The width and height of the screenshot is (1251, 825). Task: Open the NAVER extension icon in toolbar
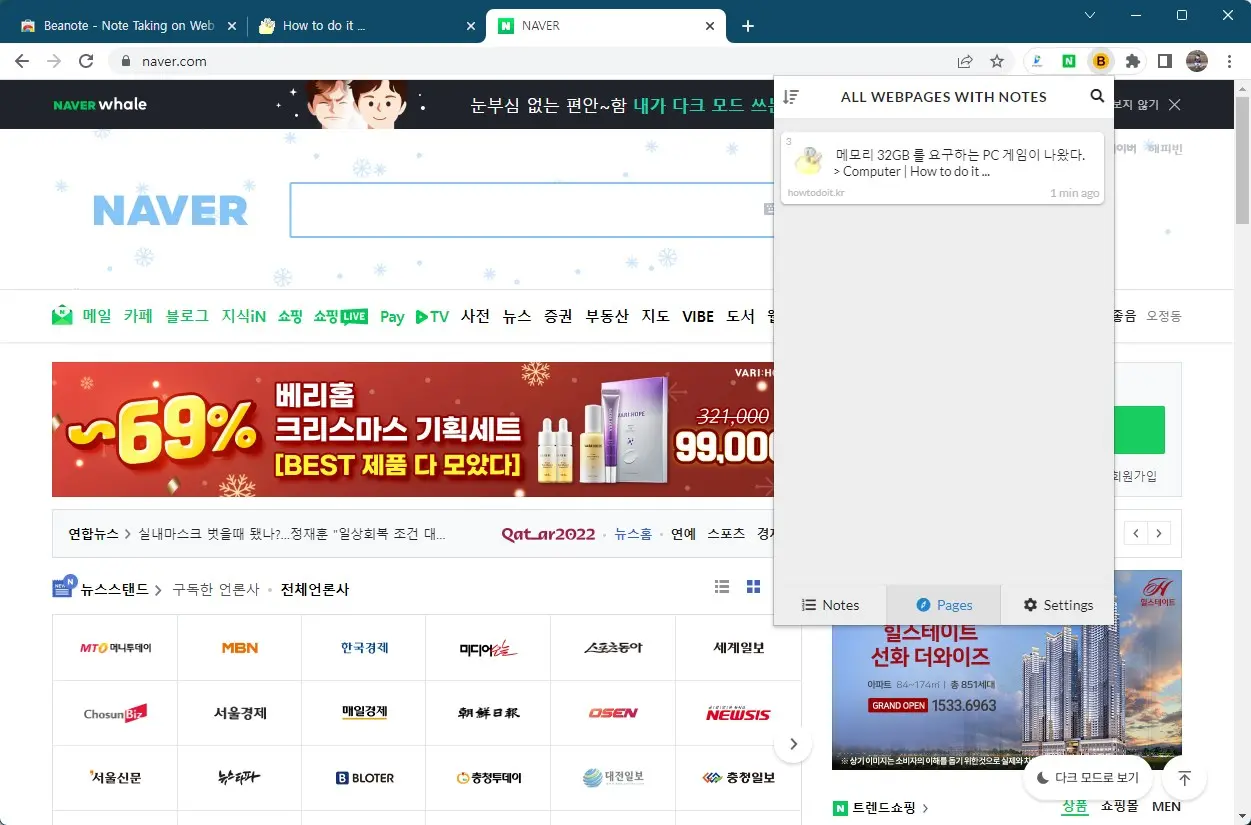(x=1069, y=61)
